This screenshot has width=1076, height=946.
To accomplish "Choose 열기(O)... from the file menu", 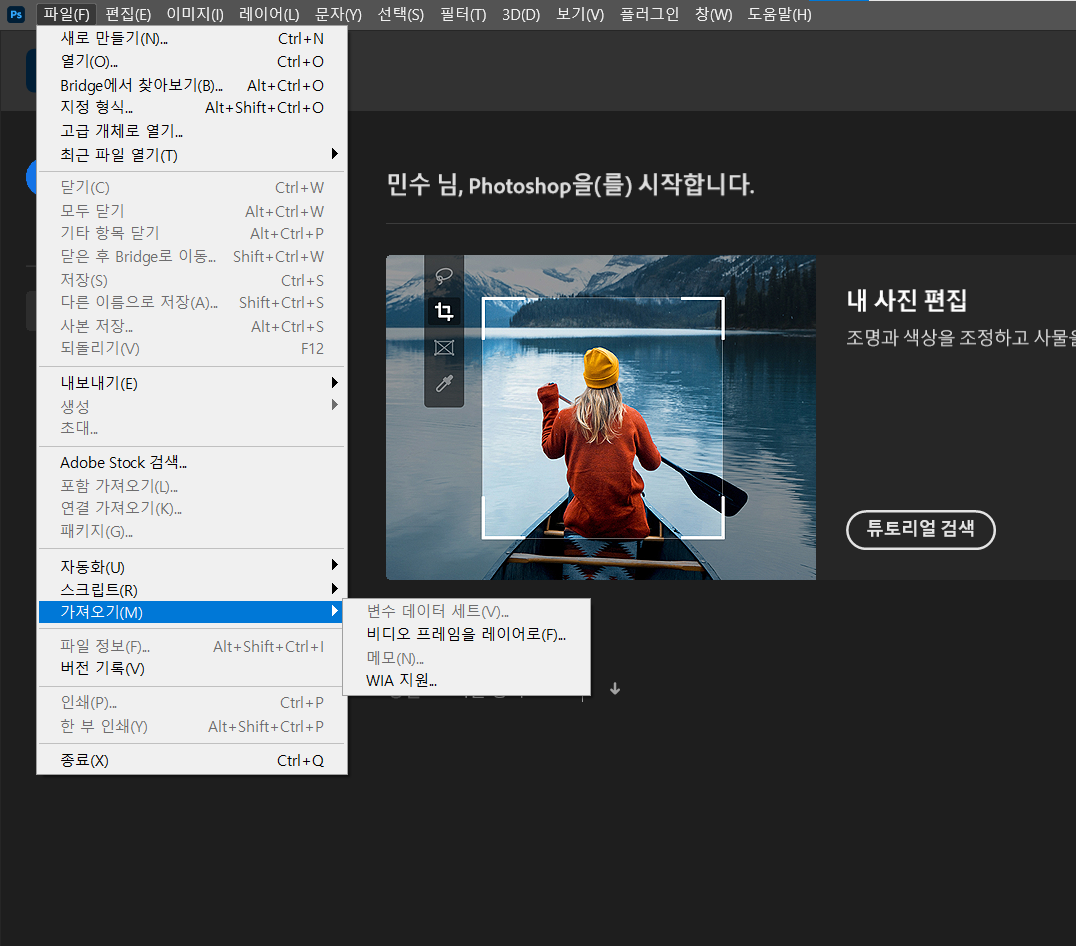I will coord(192,62).
